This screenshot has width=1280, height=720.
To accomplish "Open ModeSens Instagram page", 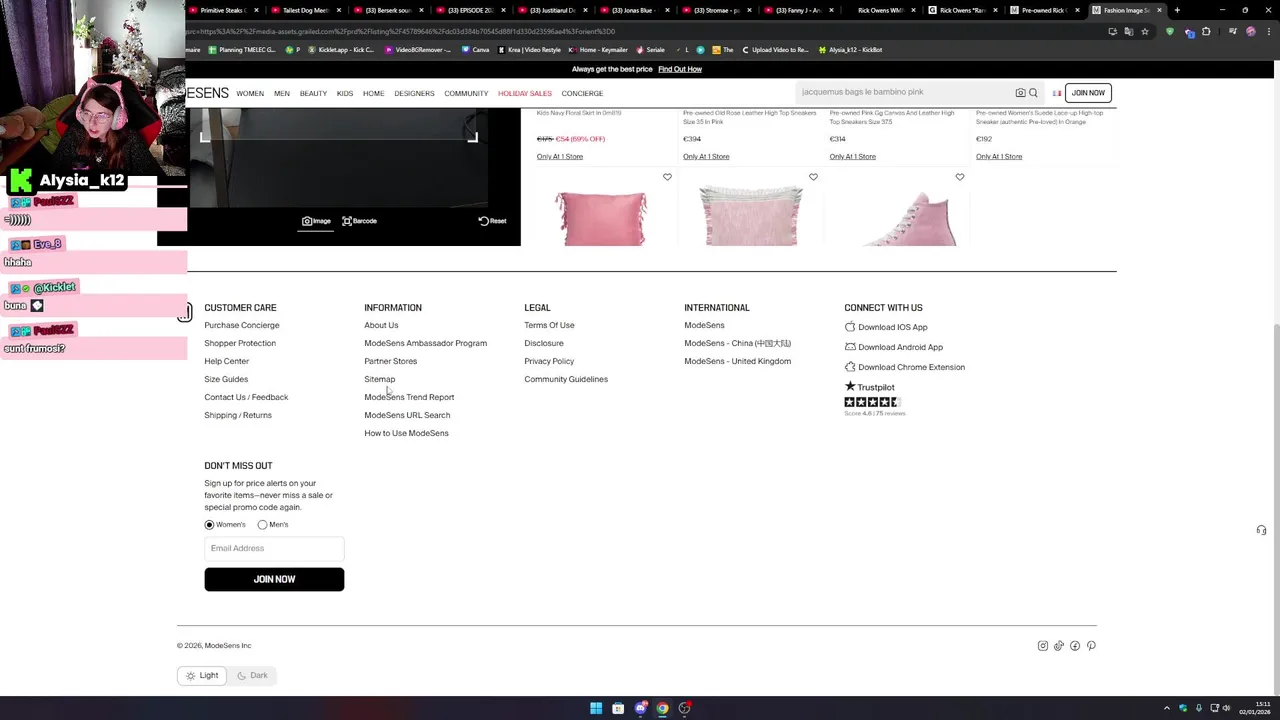I will 1043,646.
